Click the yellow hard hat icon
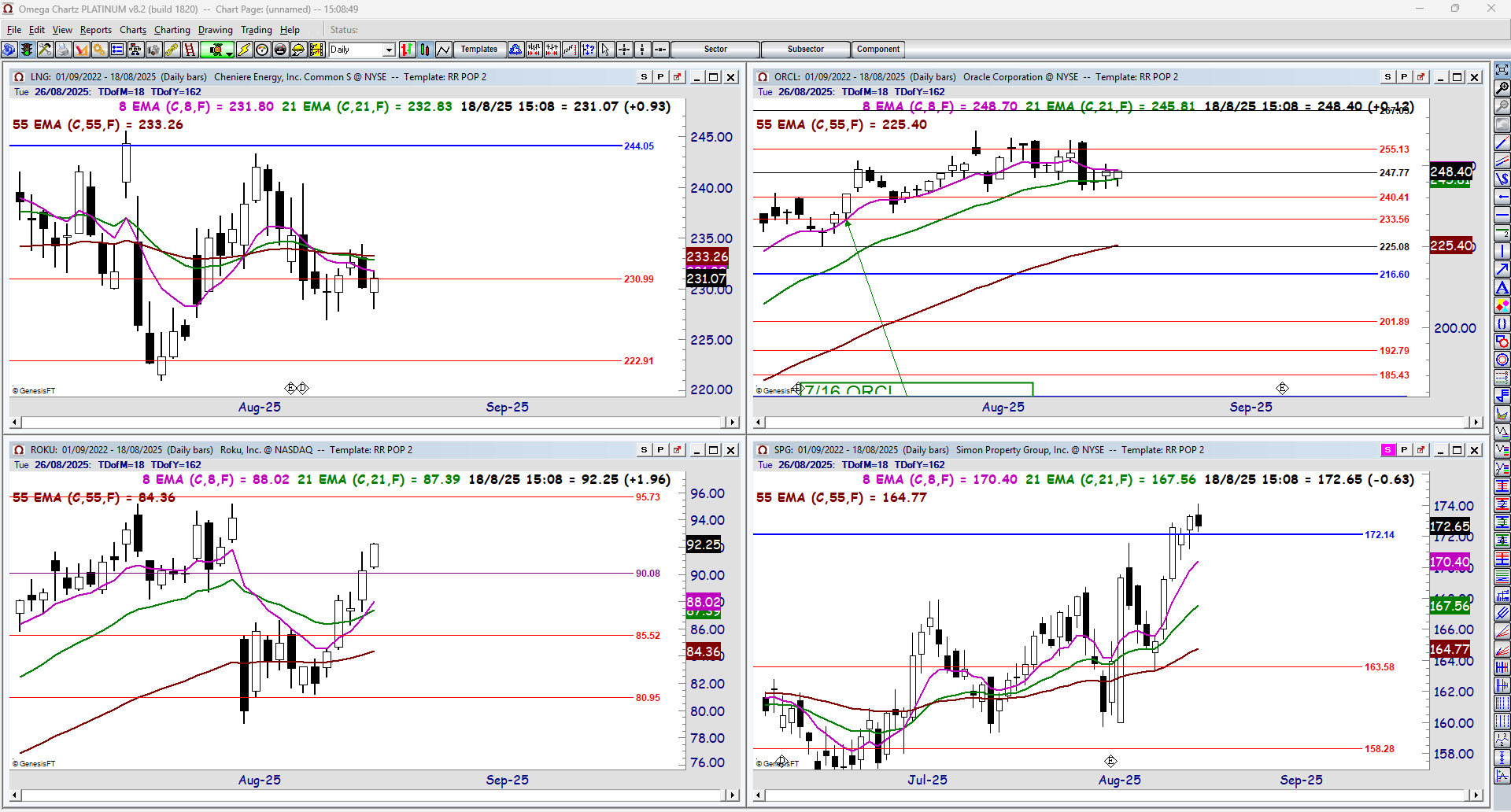 pos(298,50)
